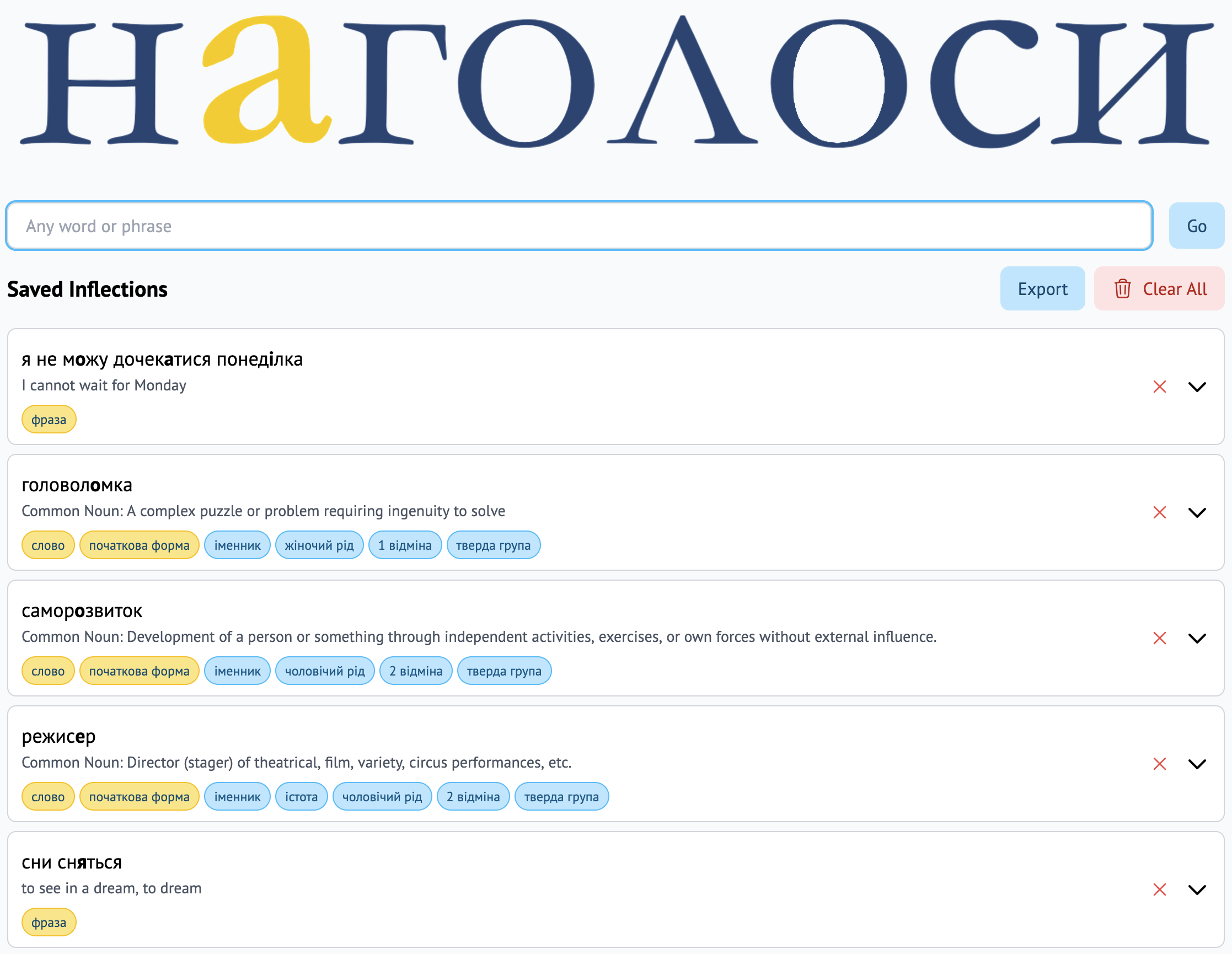Click the '1 відміна' tag
The image size is (1232, 954).
[404, 545]
